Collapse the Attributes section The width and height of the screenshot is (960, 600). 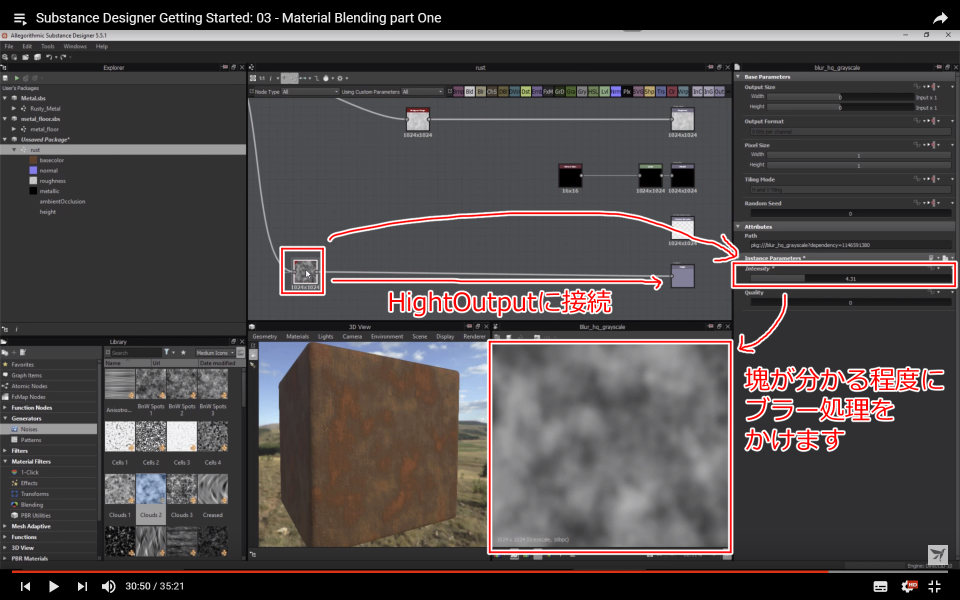pyautogui.click(x=738, y=227)
